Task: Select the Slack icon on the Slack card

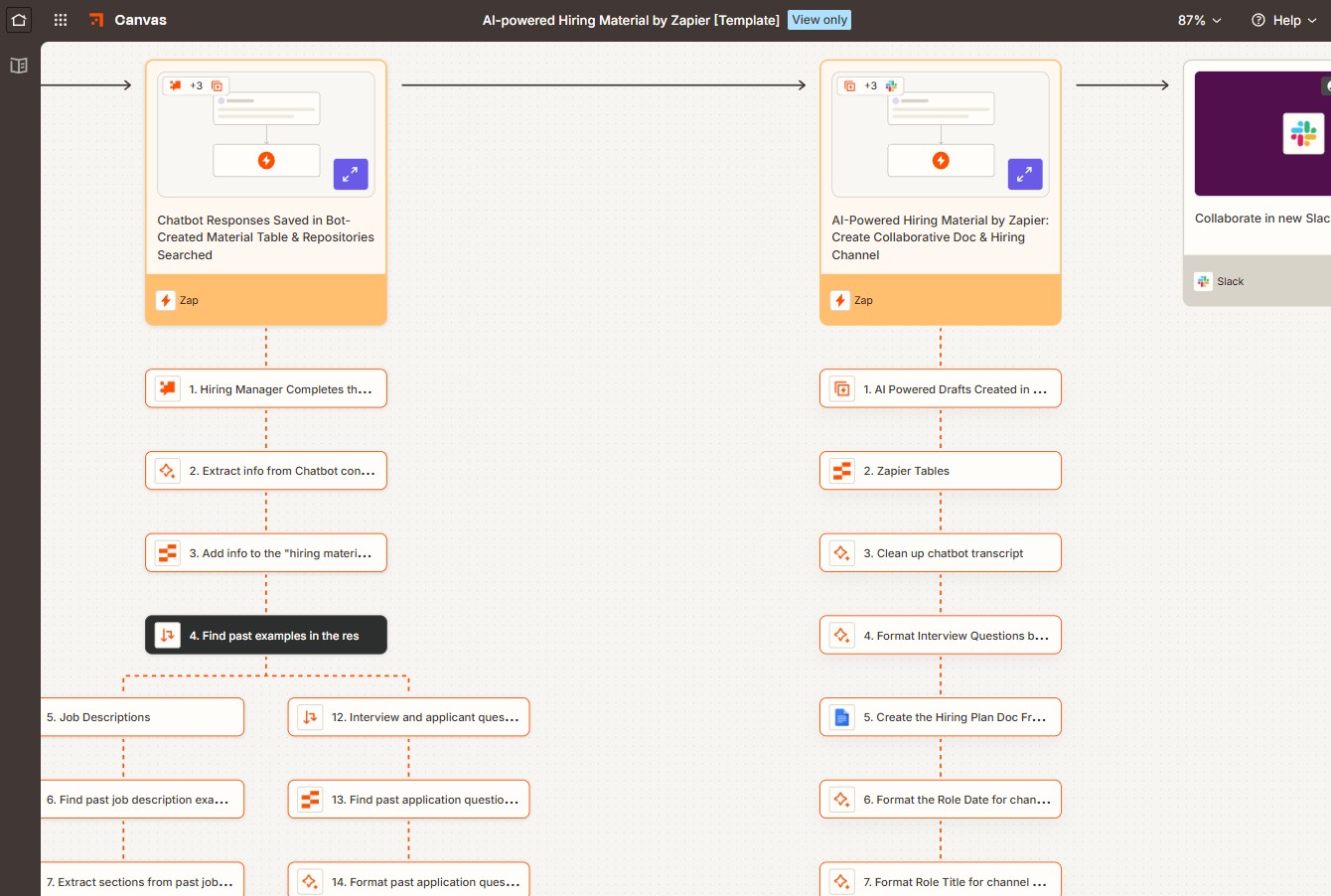Action: pos(1203,281)
